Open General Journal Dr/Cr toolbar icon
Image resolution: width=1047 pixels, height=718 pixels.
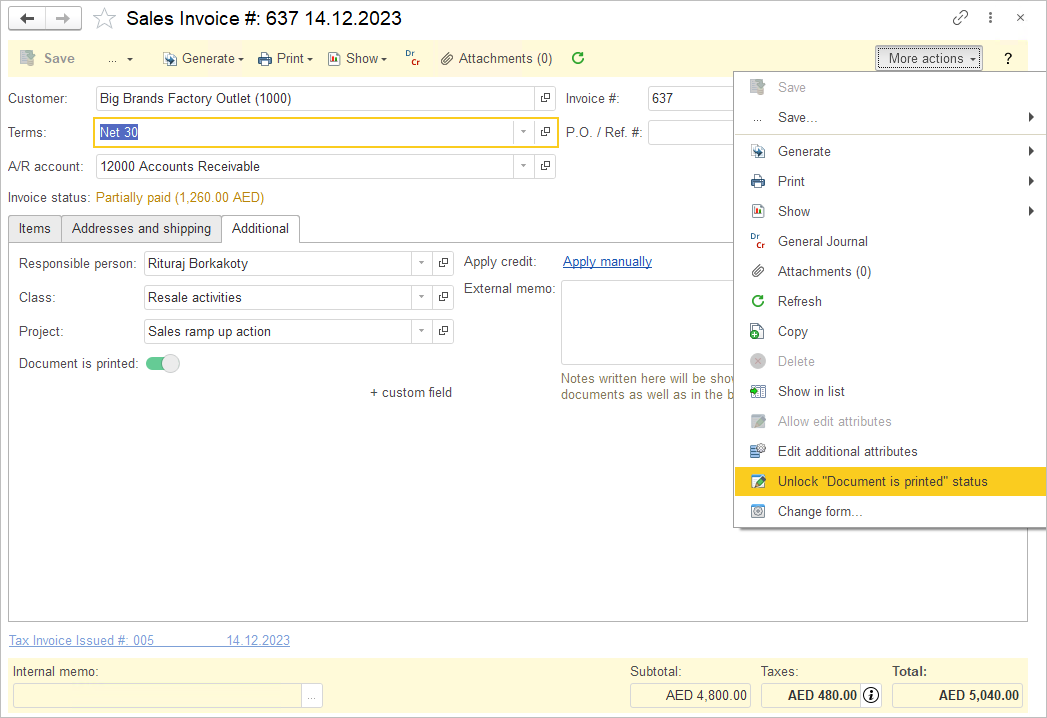[x=411, y=58]
